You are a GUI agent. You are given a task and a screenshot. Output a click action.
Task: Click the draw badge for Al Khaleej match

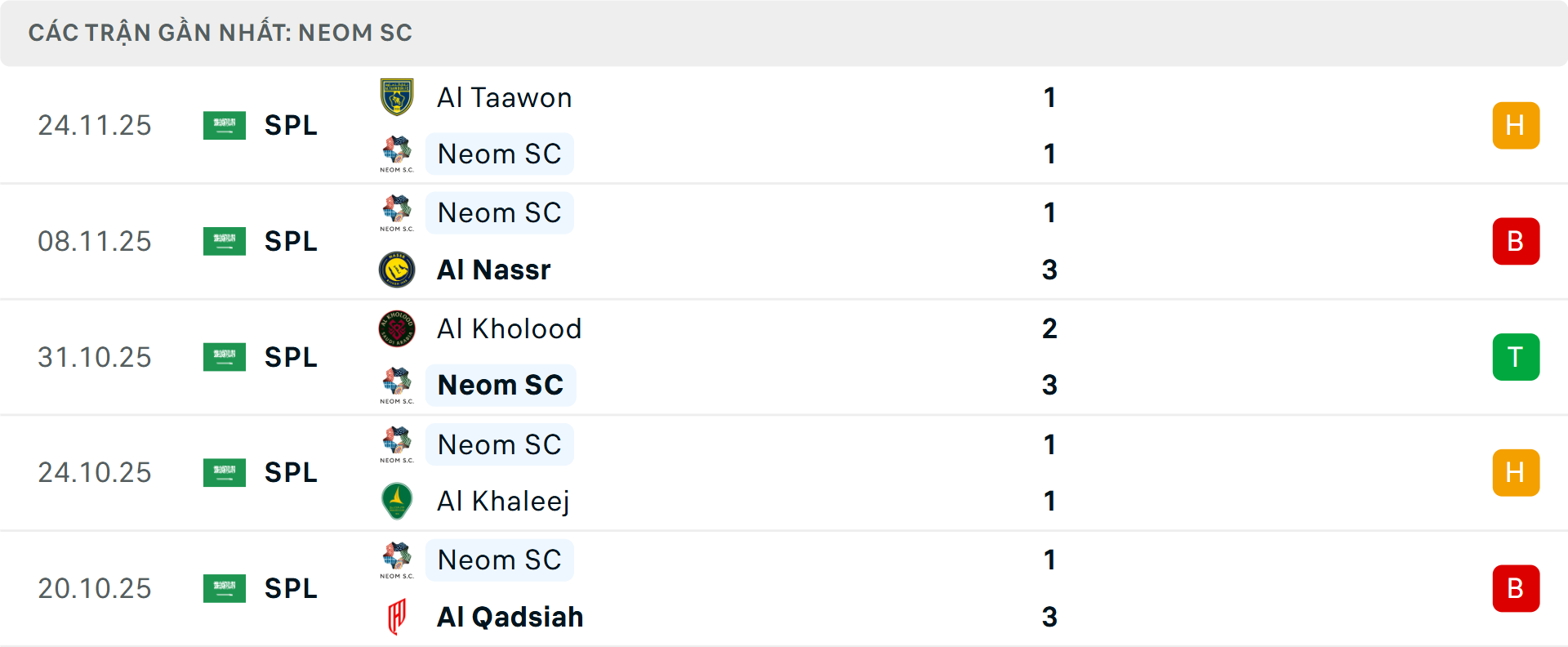(1516, 472)
